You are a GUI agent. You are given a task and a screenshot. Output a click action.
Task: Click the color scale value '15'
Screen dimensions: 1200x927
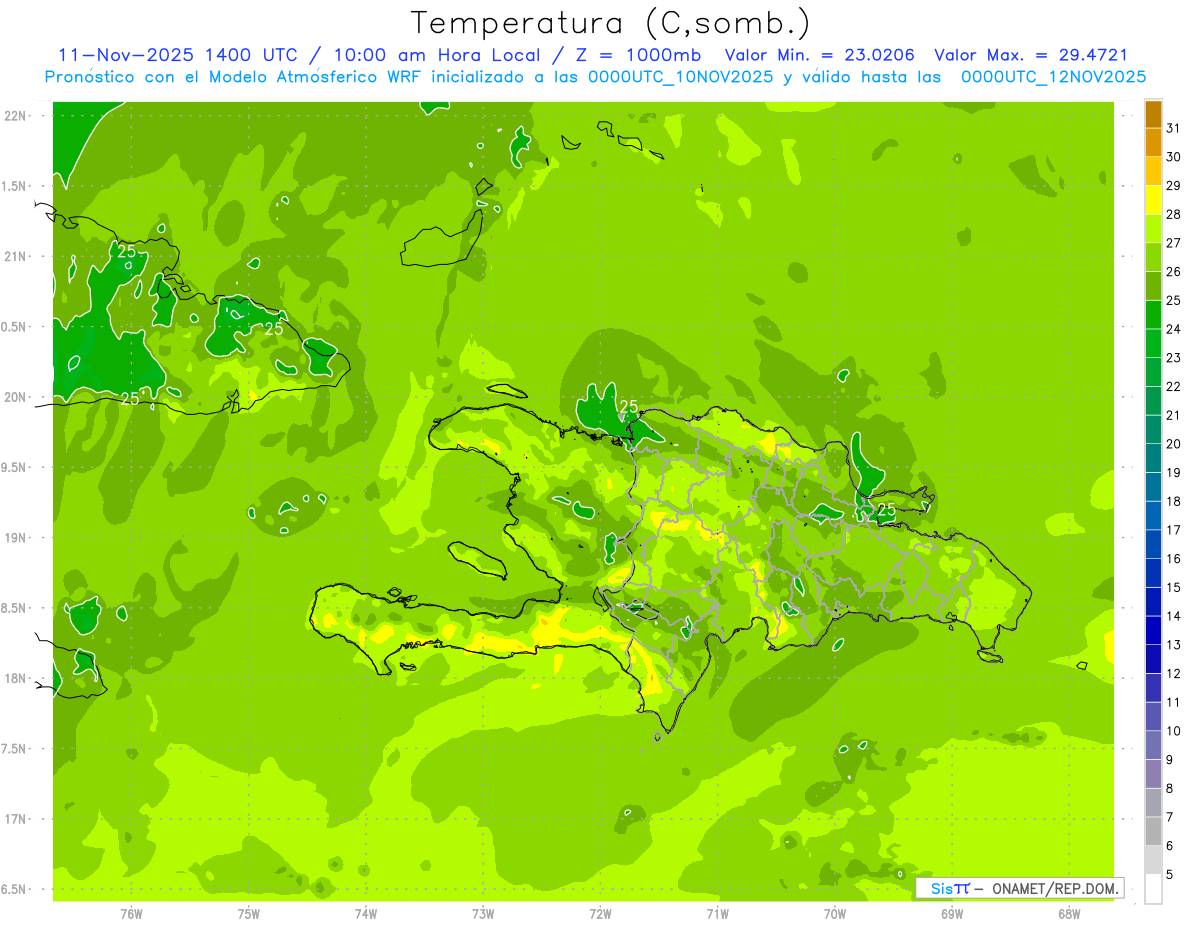(1174, 588)
